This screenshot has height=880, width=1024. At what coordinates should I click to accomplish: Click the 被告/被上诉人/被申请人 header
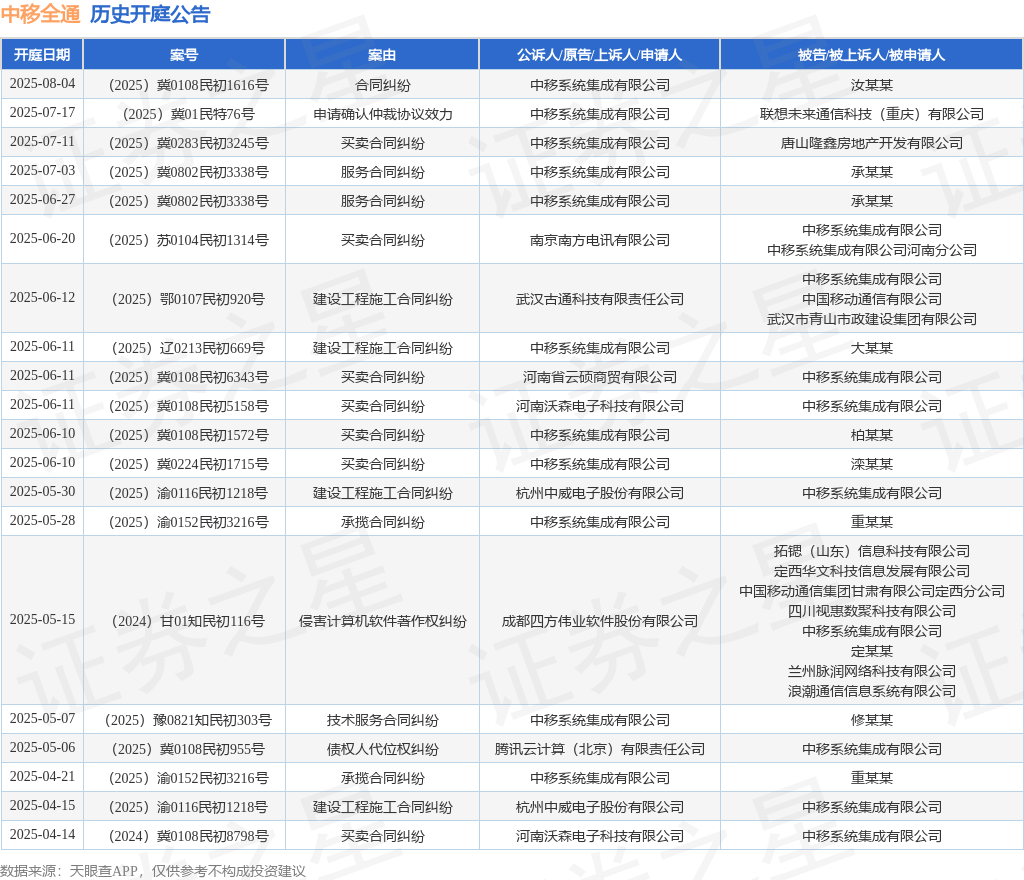click(871, 55)
